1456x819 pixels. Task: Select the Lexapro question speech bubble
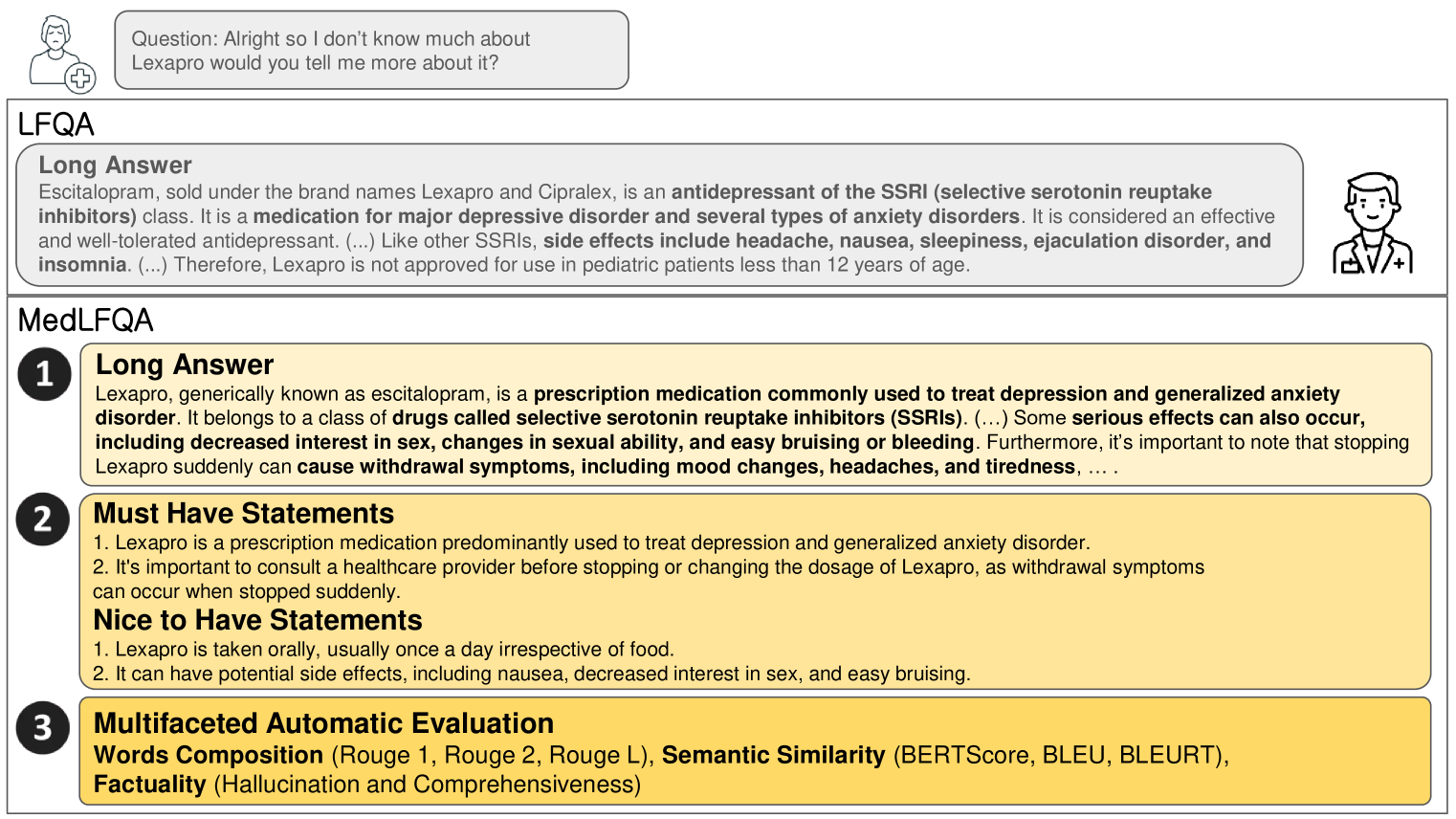(371, 51)
